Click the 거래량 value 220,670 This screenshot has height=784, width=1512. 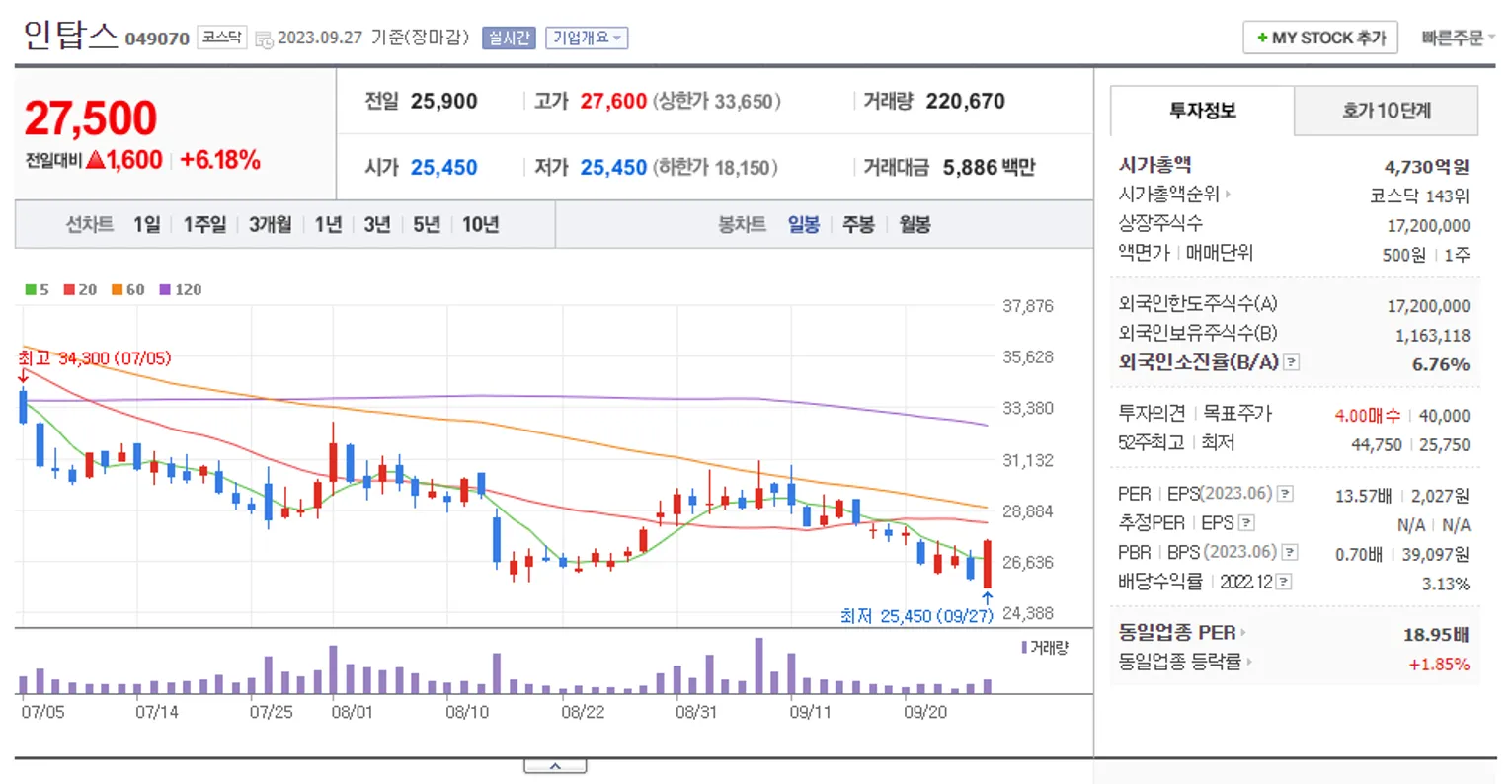965,101
